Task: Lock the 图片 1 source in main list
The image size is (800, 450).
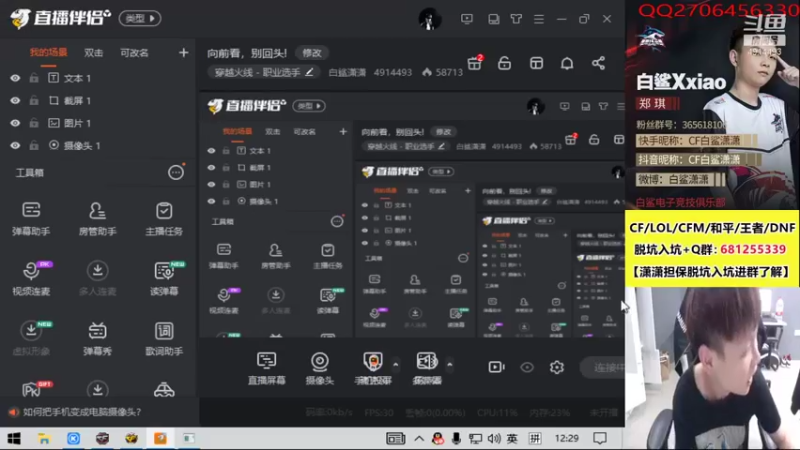Action: coord(34,123)
